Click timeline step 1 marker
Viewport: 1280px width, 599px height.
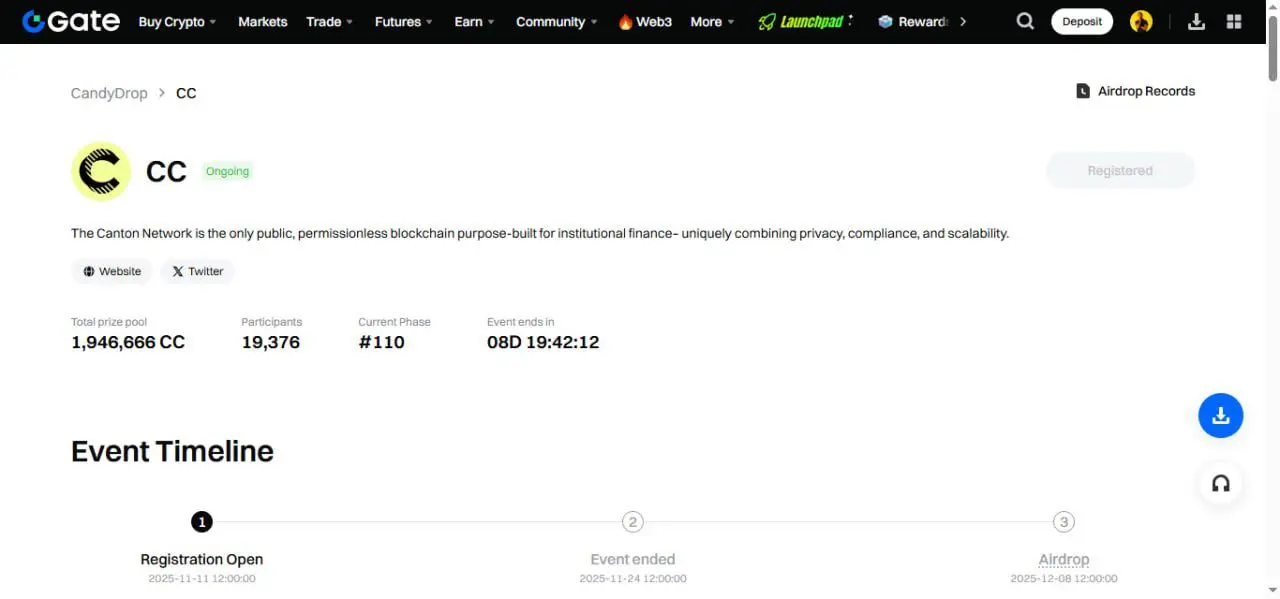[x=202, y=522]
